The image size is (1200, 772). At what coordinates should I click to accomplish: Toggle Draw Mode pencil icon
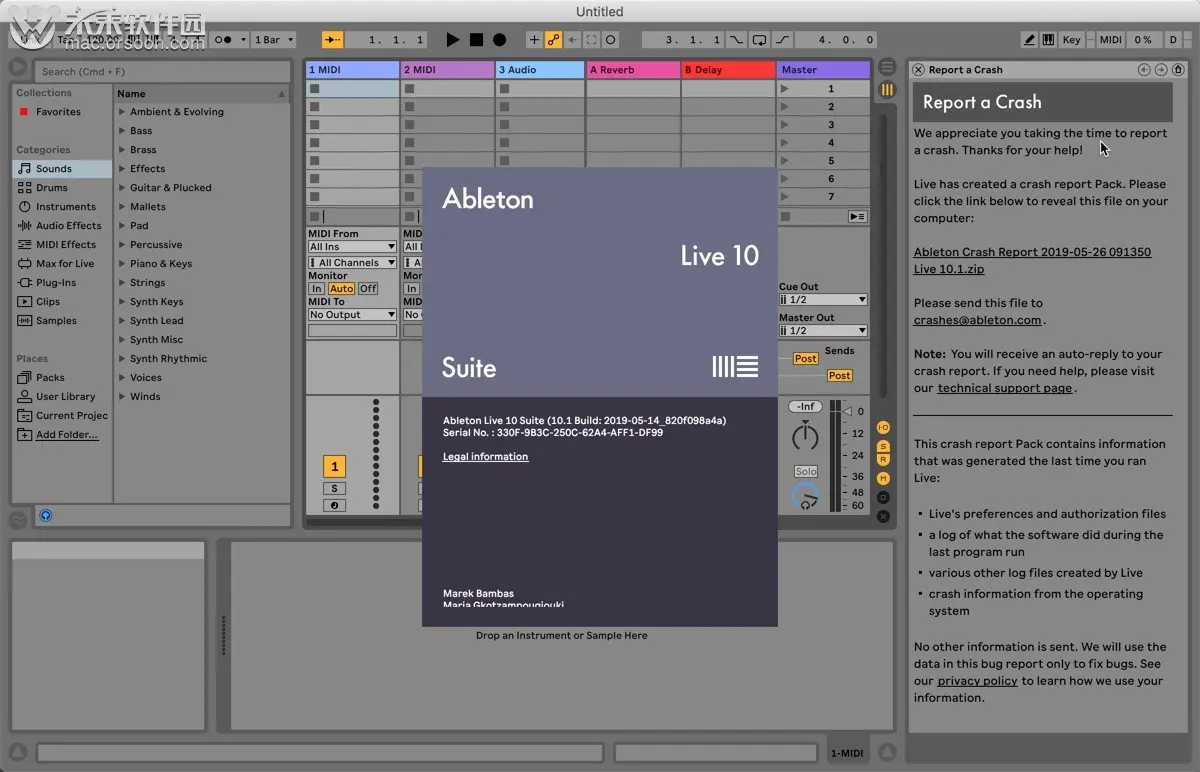point(1030,40)
